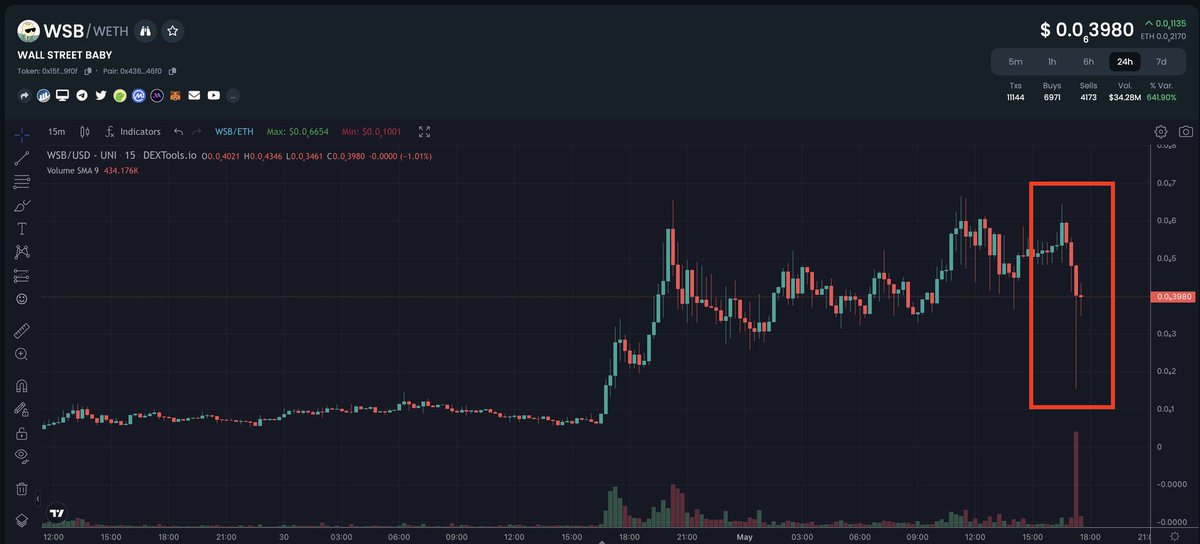Select the forecasting position tool
1200x544 pixels.
coord(21,275)
